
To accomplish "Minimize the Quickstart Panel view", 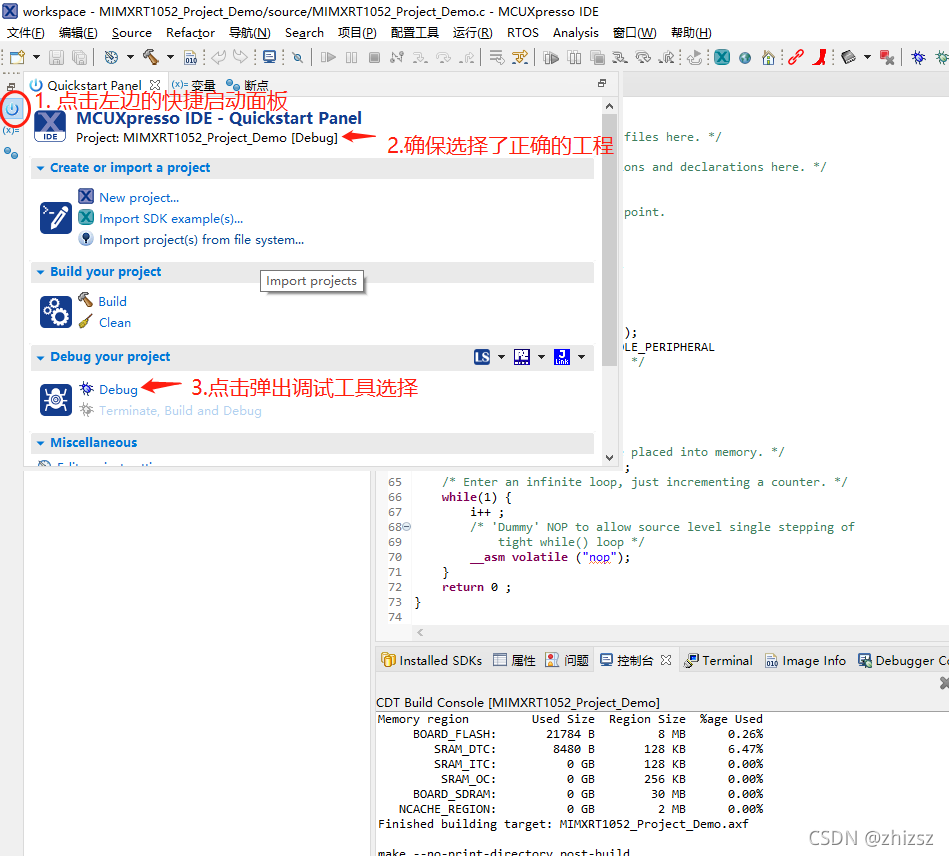I will [602, 83].
